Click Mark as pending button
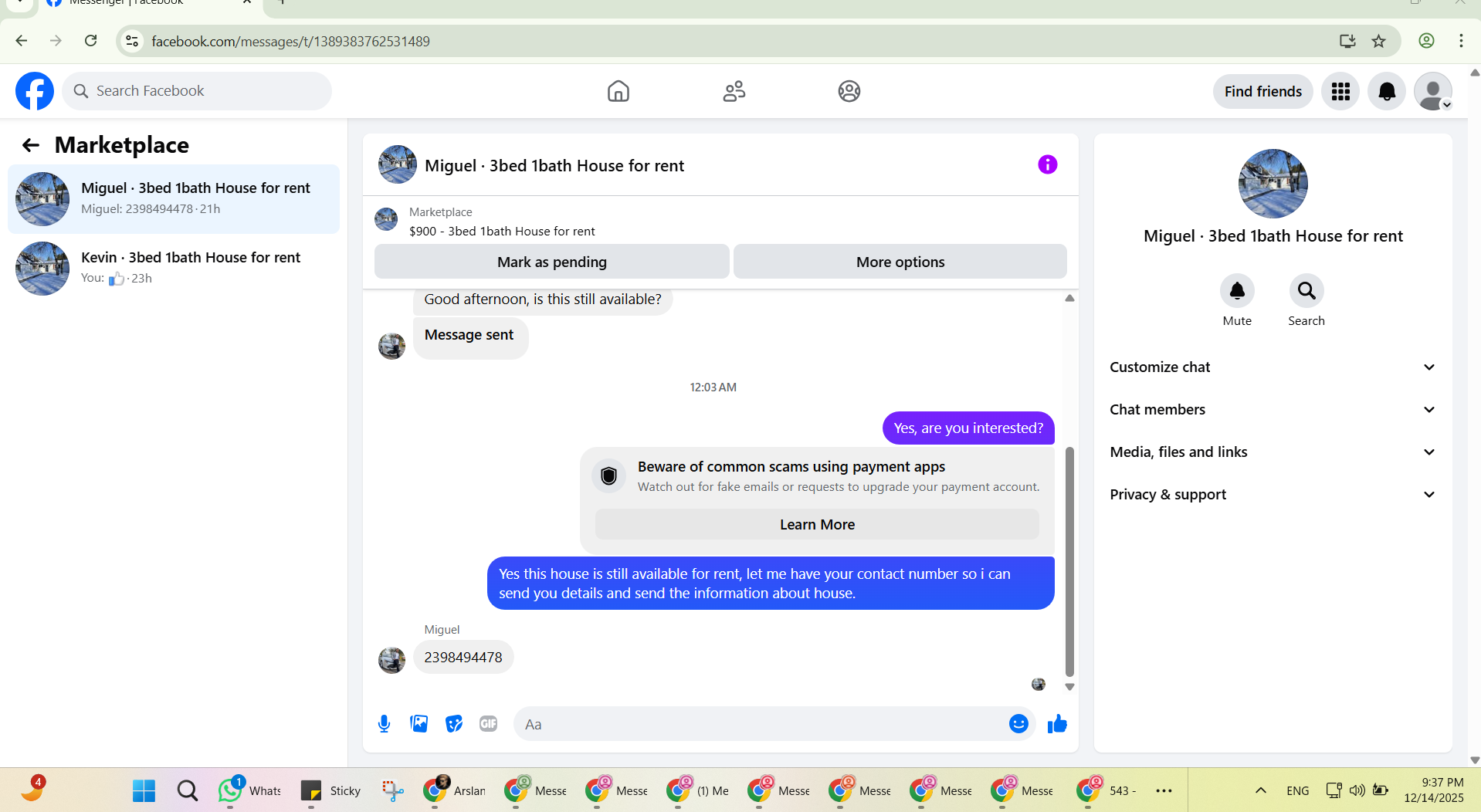Viewport: 1481px width, 812px height. (x=552, y=262)
